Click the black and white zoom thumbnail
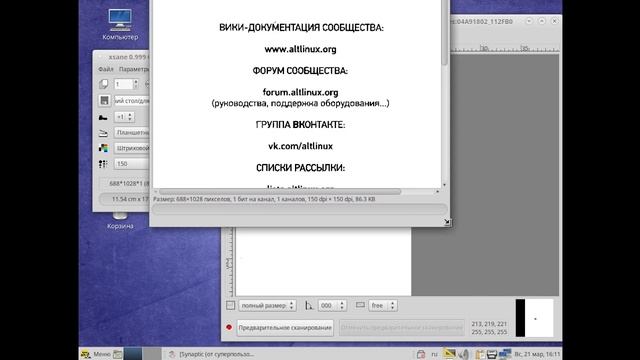Viewport: 640px width, 360px height. click(535, 318)
